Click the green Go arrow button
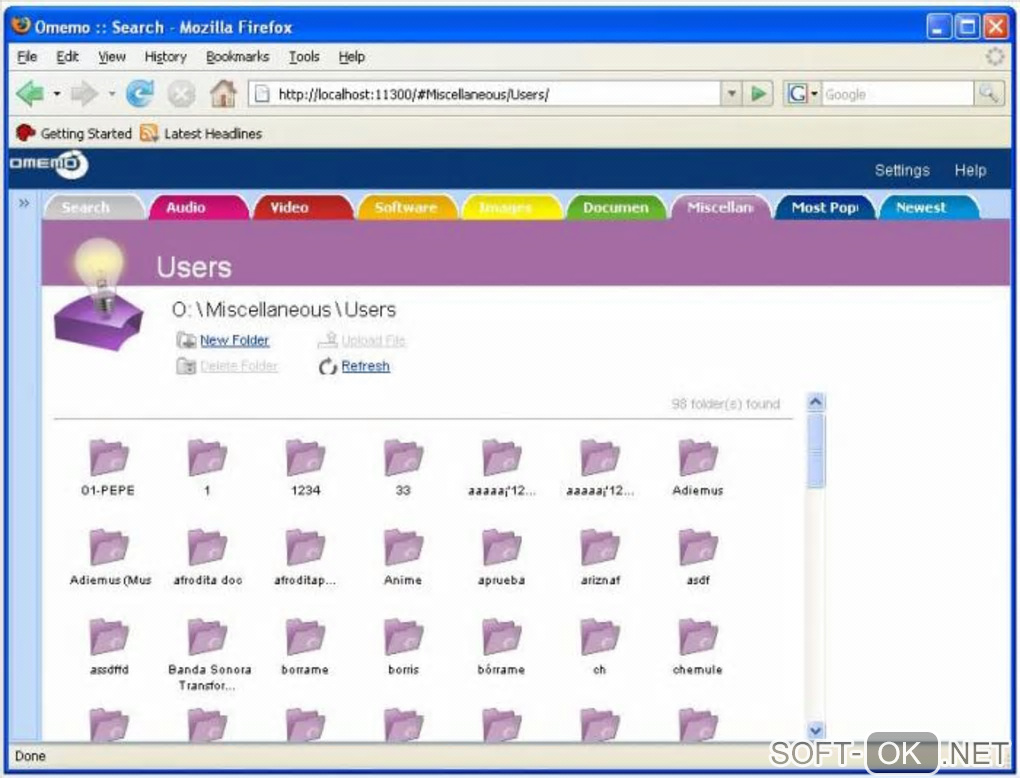The width and height of the screenshot is (1020, 778). point(758,94)
